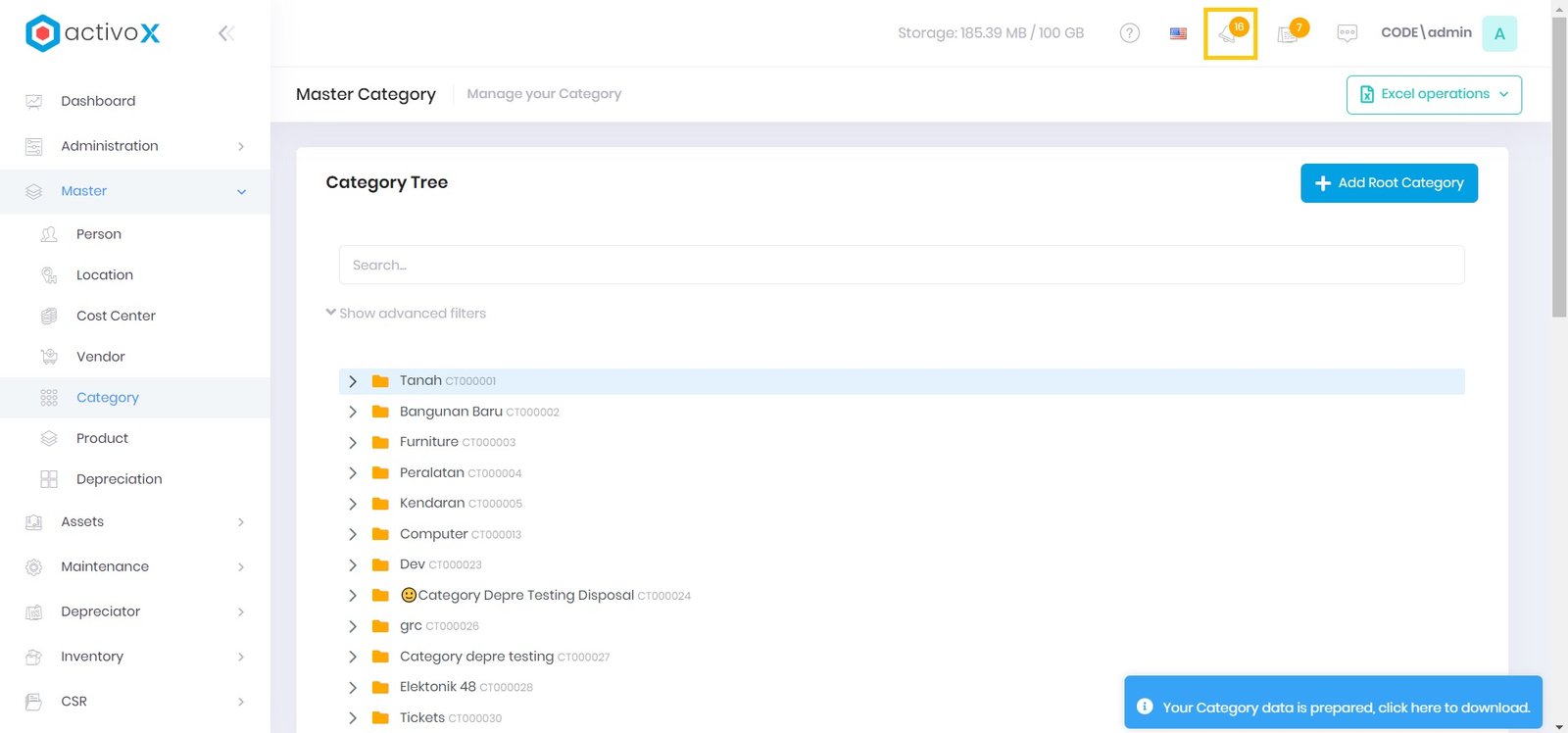Click the notification bell icon
Image resolution: width=1568 pixels, height=733 pixels.
pyautogui.click(x=1229, y=34)
